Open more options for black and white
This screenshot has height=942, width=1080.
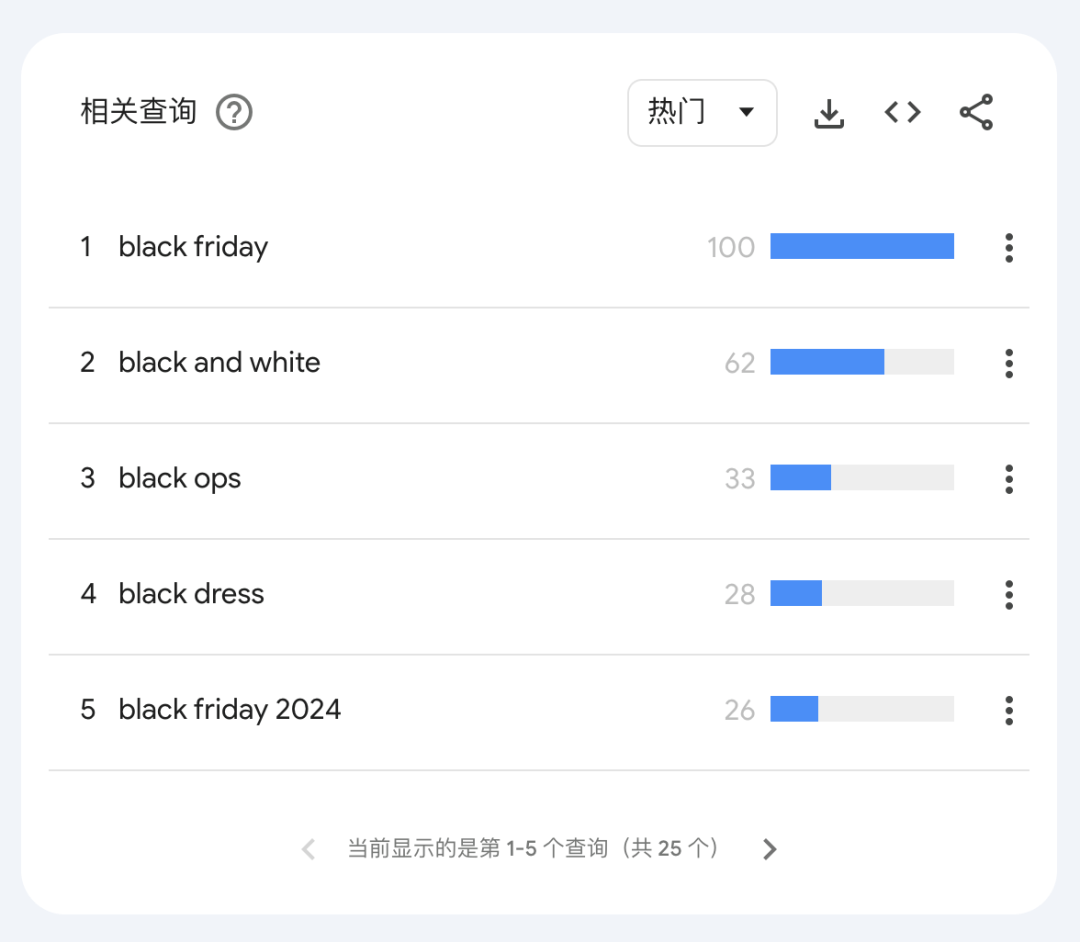click(1008, 363)
